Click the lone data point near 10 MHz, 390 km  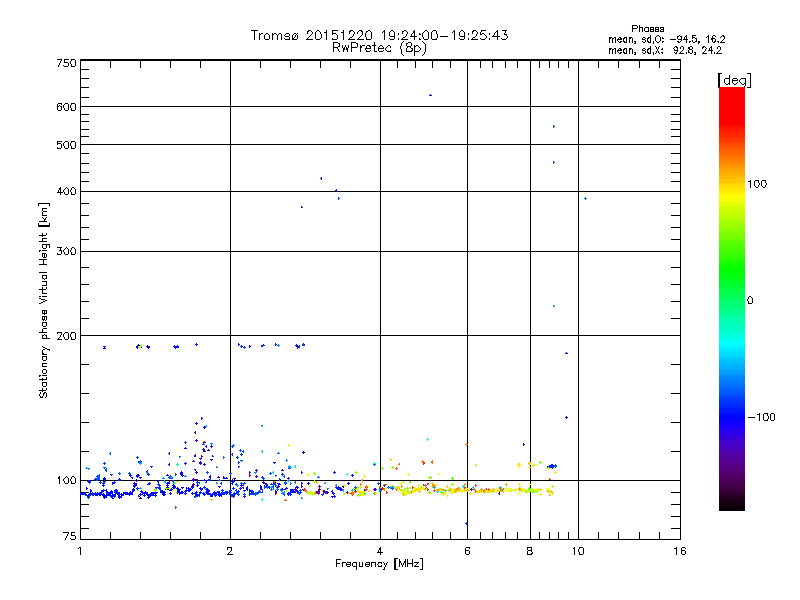[585, 198]
